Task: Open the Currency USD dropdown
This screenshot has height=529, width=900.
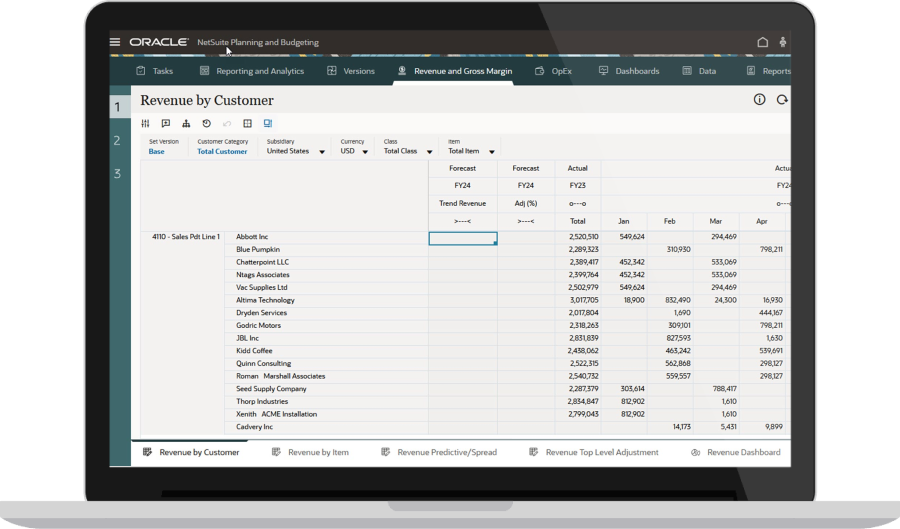Action: tap(366, 152)
